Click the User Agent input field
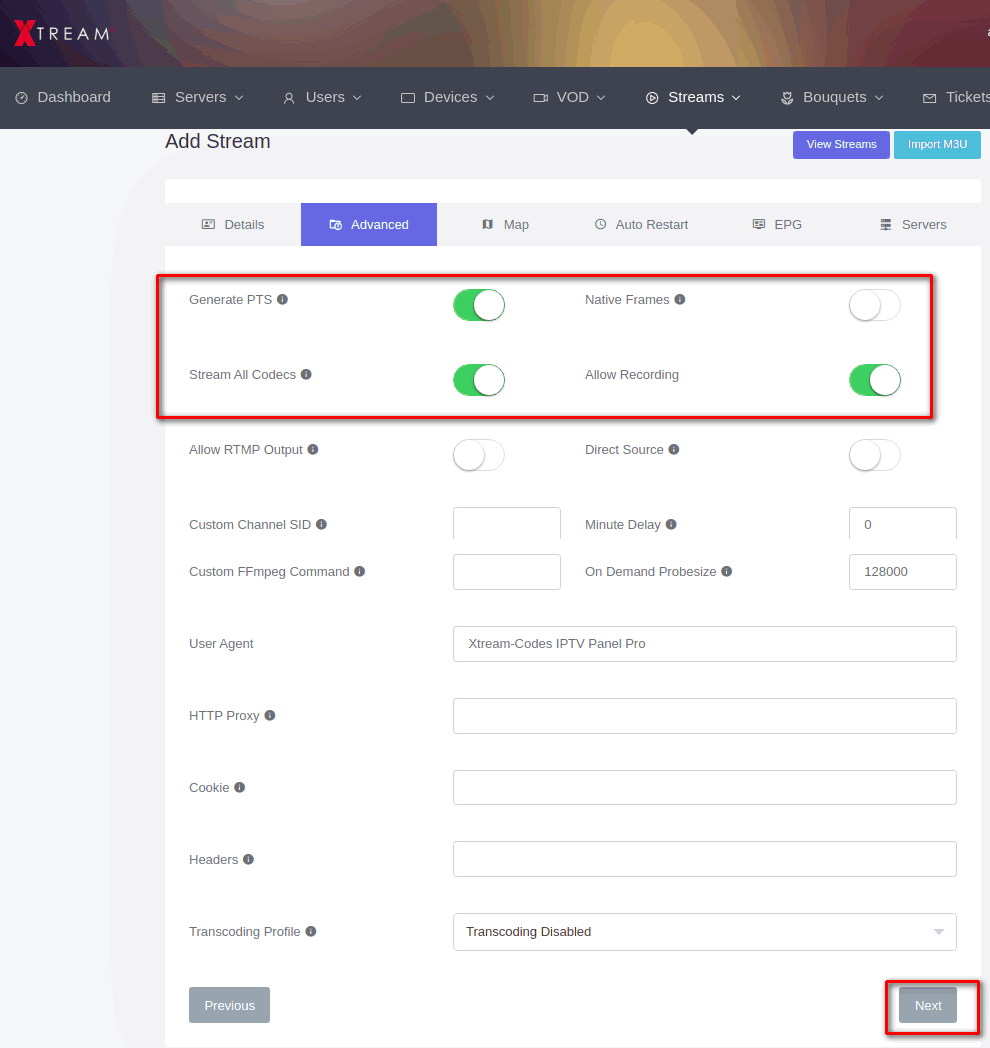Viewport: 990px width, 1048px height. coord(704,644)
